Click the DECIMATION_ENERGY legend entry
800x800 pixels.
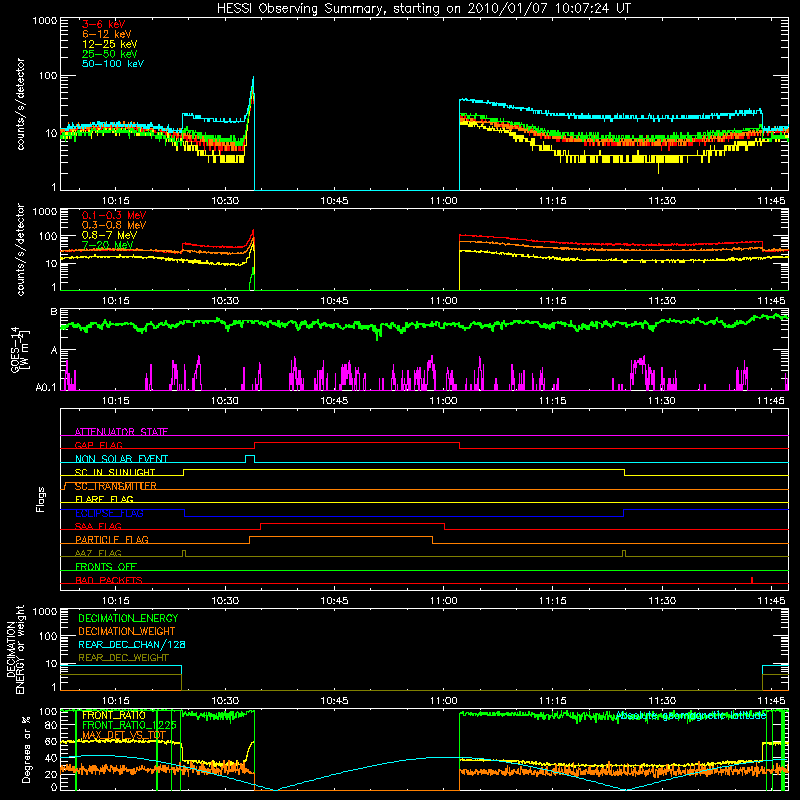click(128, 618)
